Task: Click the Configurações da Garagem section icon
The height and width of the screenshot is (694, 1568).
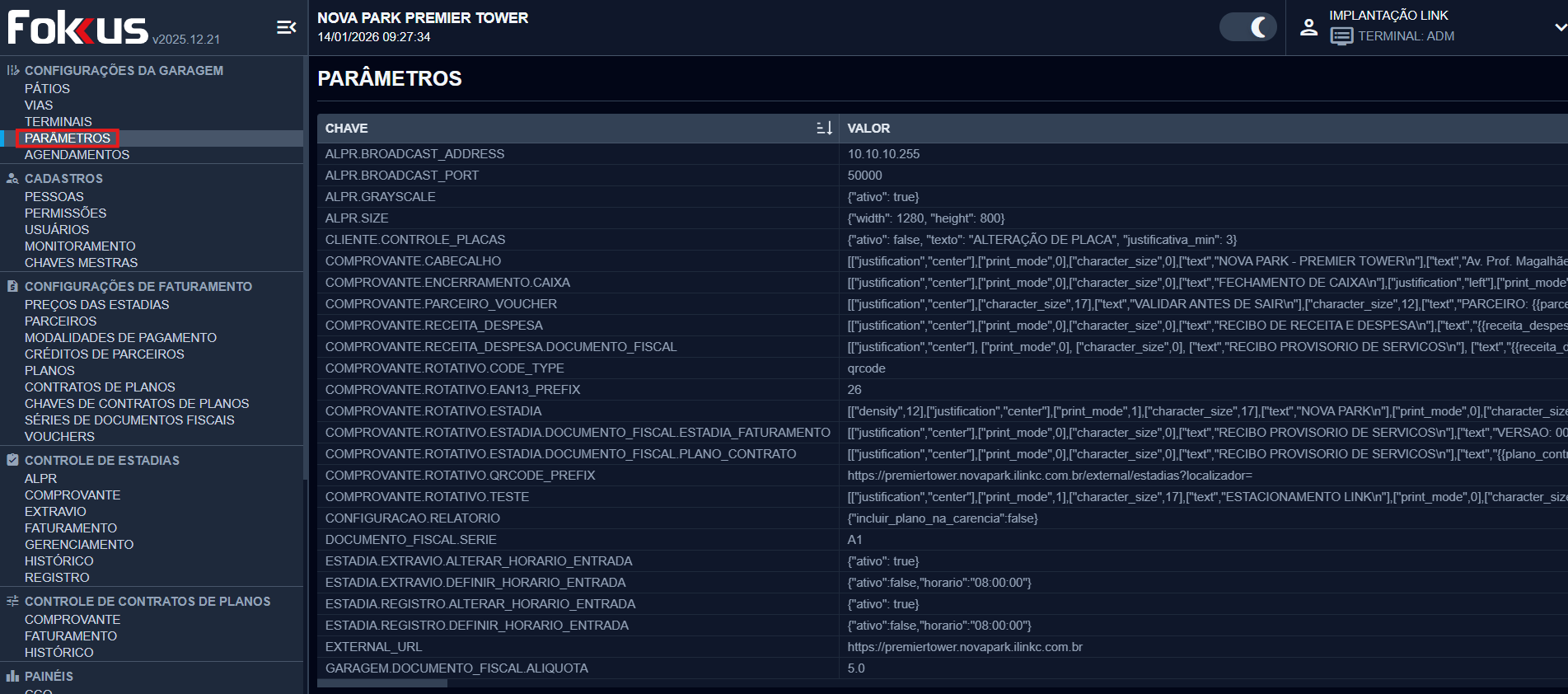Action: pos(12,71)
